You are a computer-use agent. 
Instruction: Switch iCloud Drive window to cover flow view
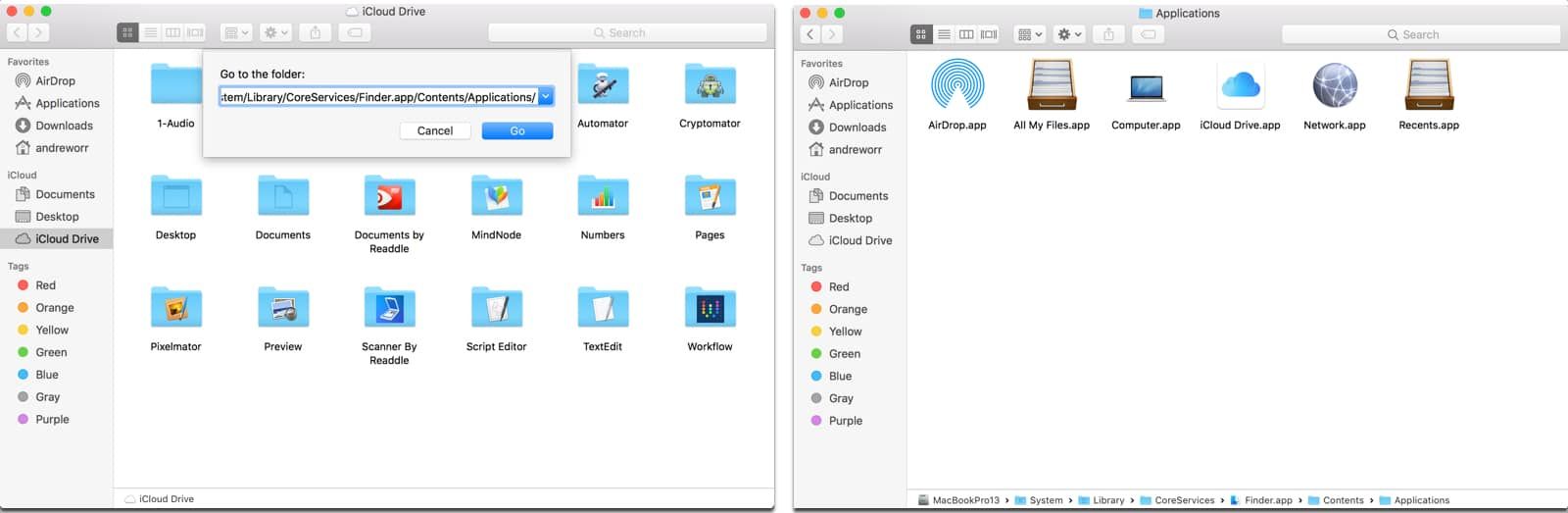coord(195,32)
